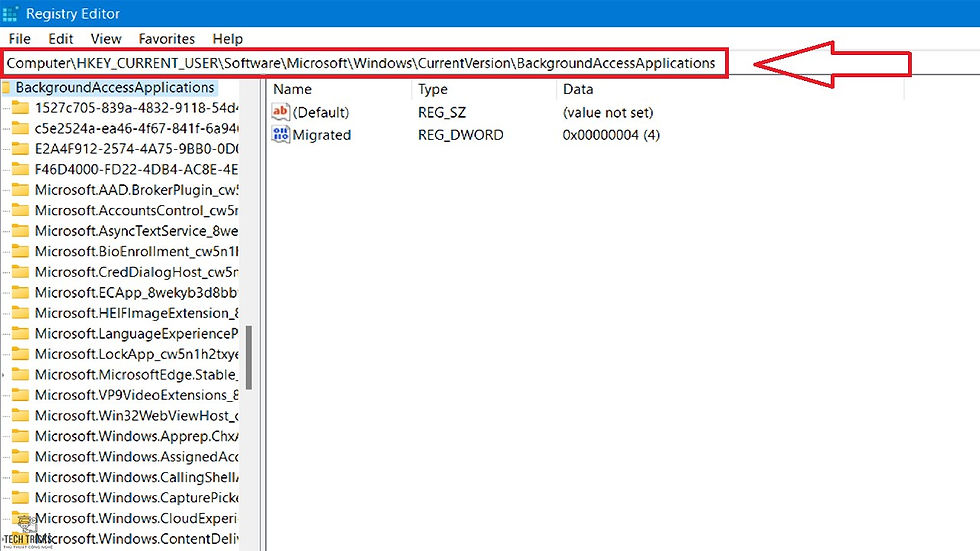Image resolution: width=980 pixels, height=551 pixels.
Task: Click folder icon of E2A4F912-2574-4A75 key
Action: [21, 149]
